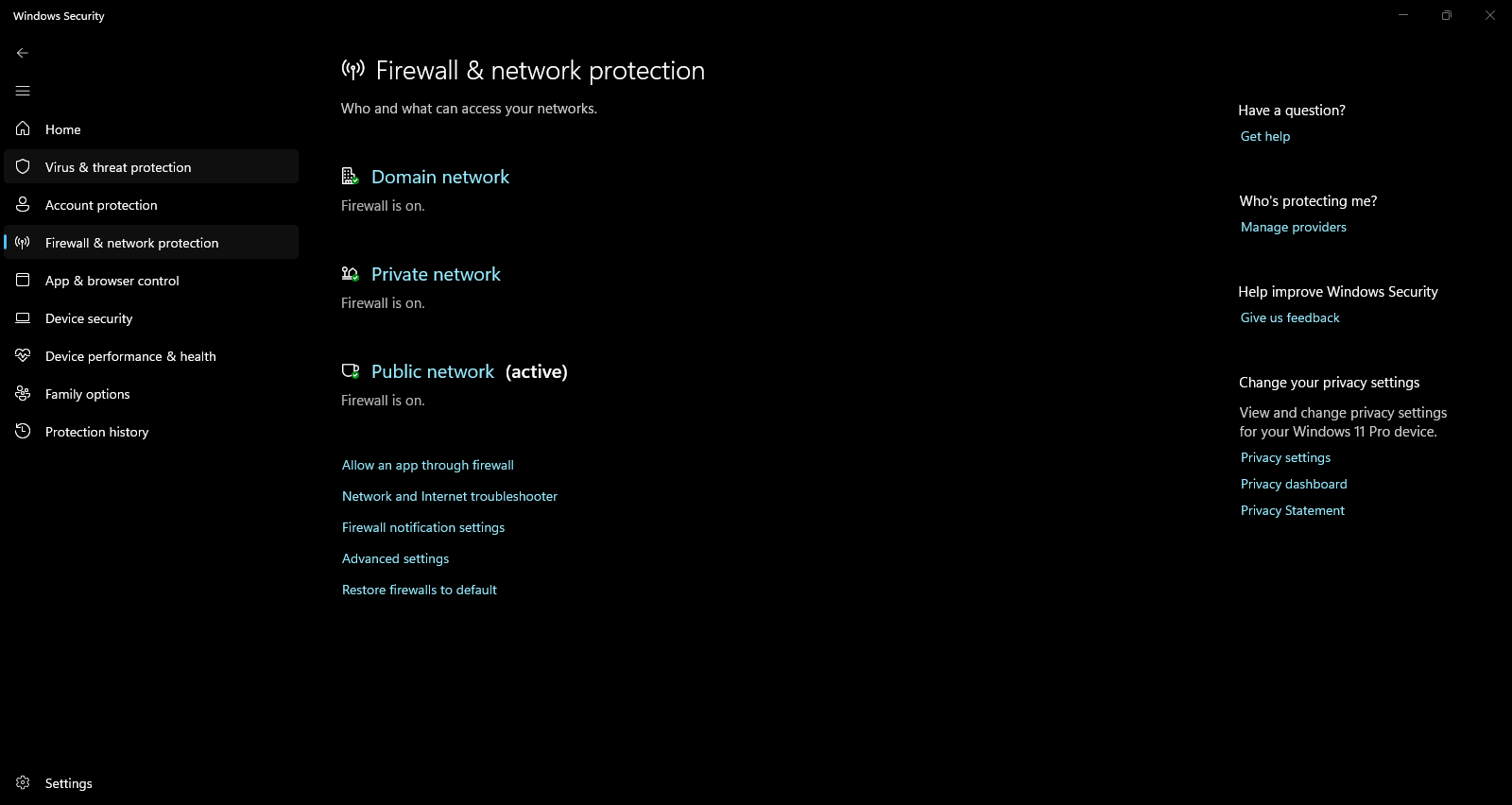Open the Network and Internet troubleshooter
1512x805 pixels.
[449, 496]
